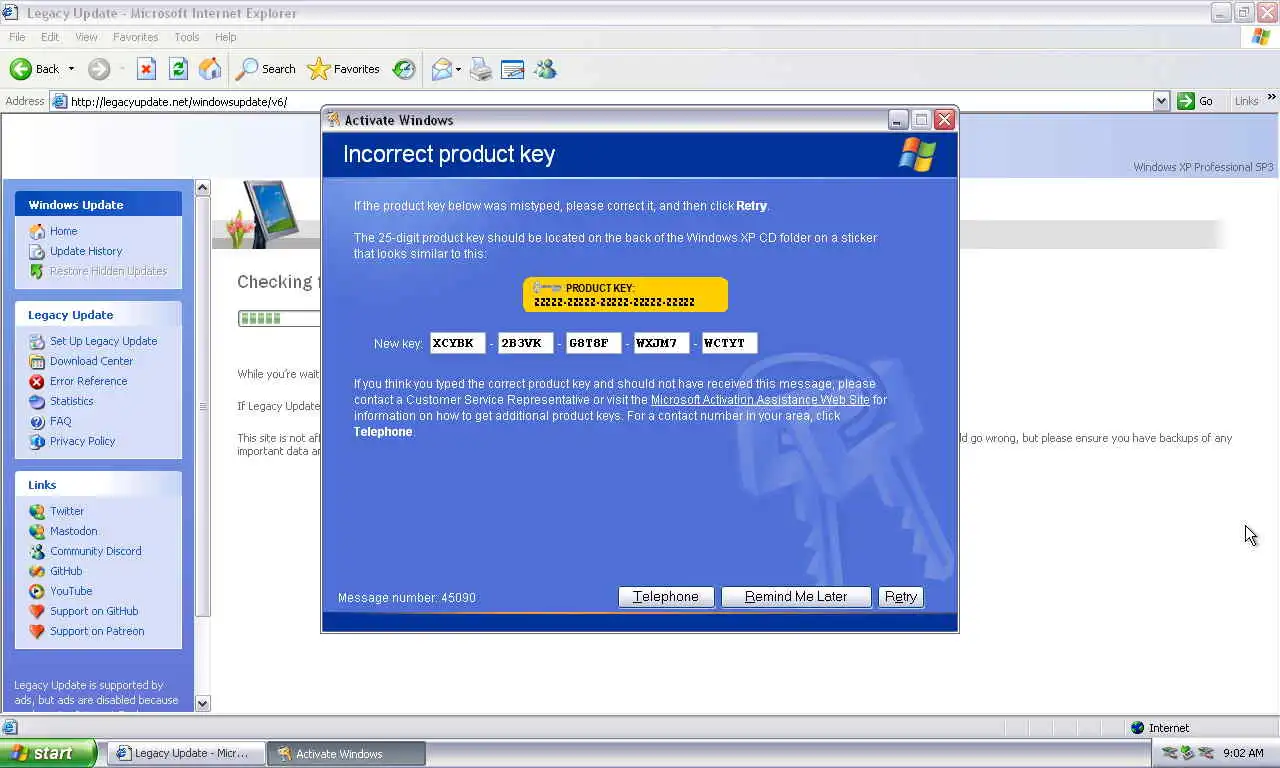Click the Statistics sidebar icon

point(37,401)
